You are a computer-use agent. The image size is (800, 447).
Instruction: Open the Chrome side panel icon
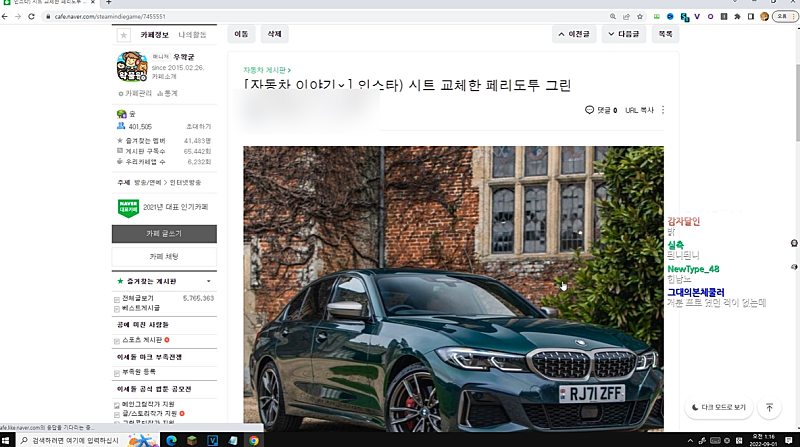click(x=751, y=16)
